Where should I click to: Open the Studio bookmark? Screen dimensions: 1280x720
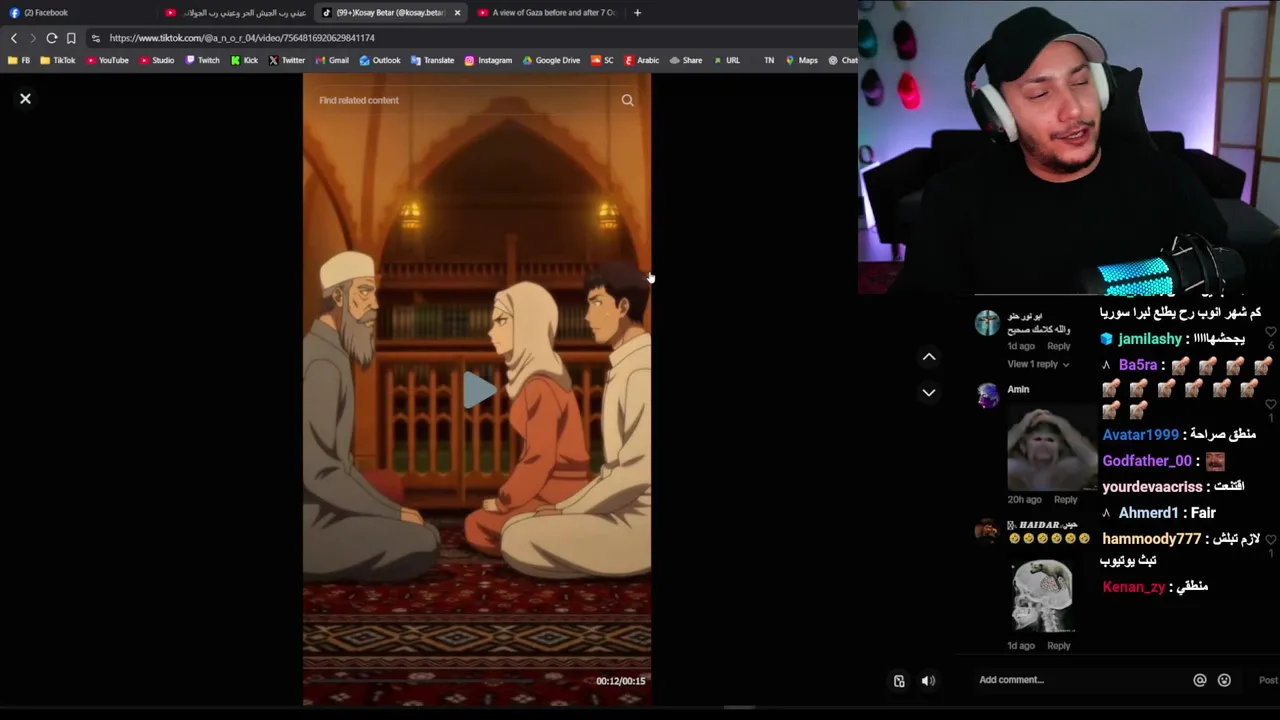(x=157, y=60)
